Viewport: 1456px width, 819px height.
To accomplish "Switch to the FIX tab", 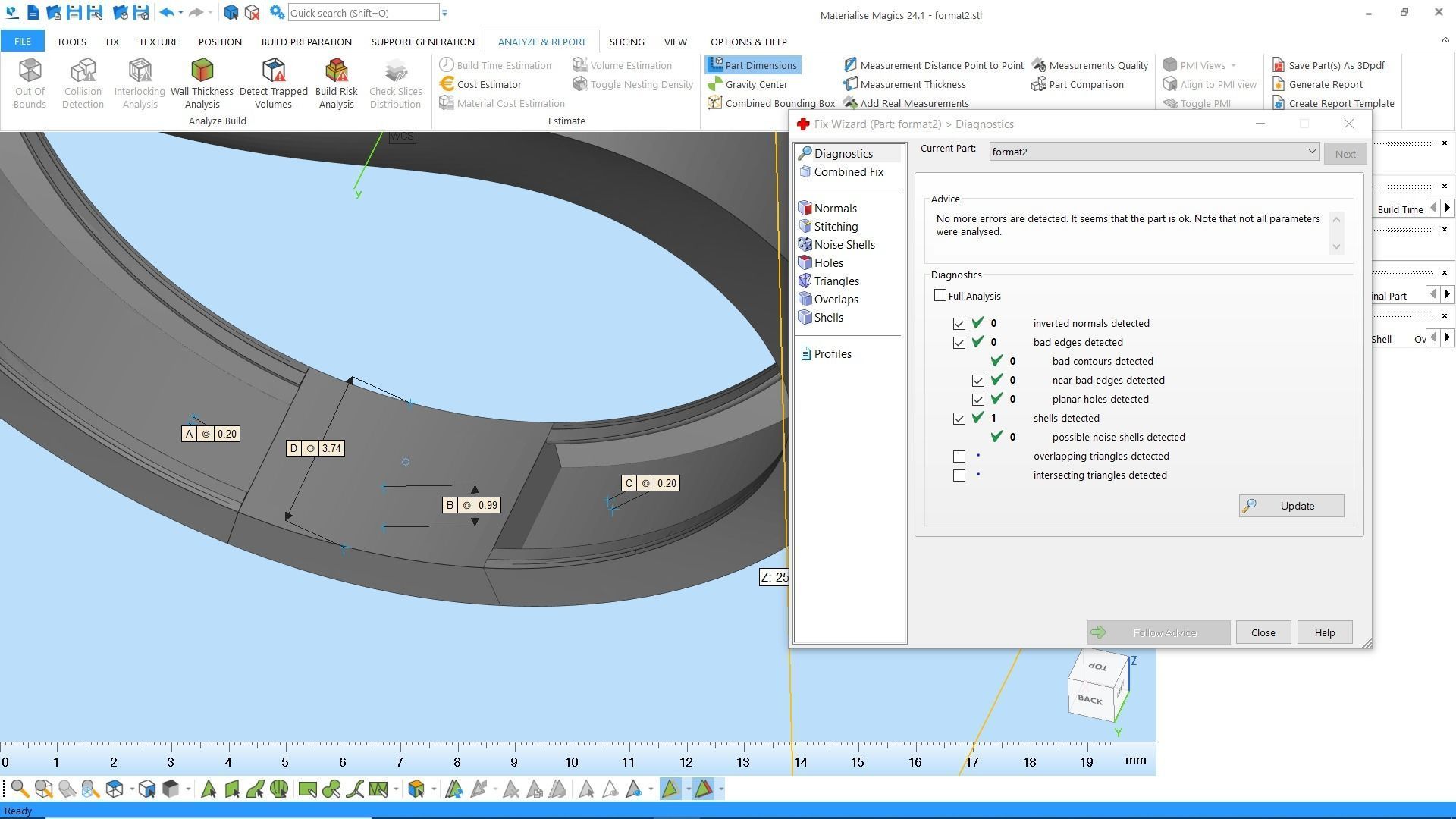I will point(112,42).
